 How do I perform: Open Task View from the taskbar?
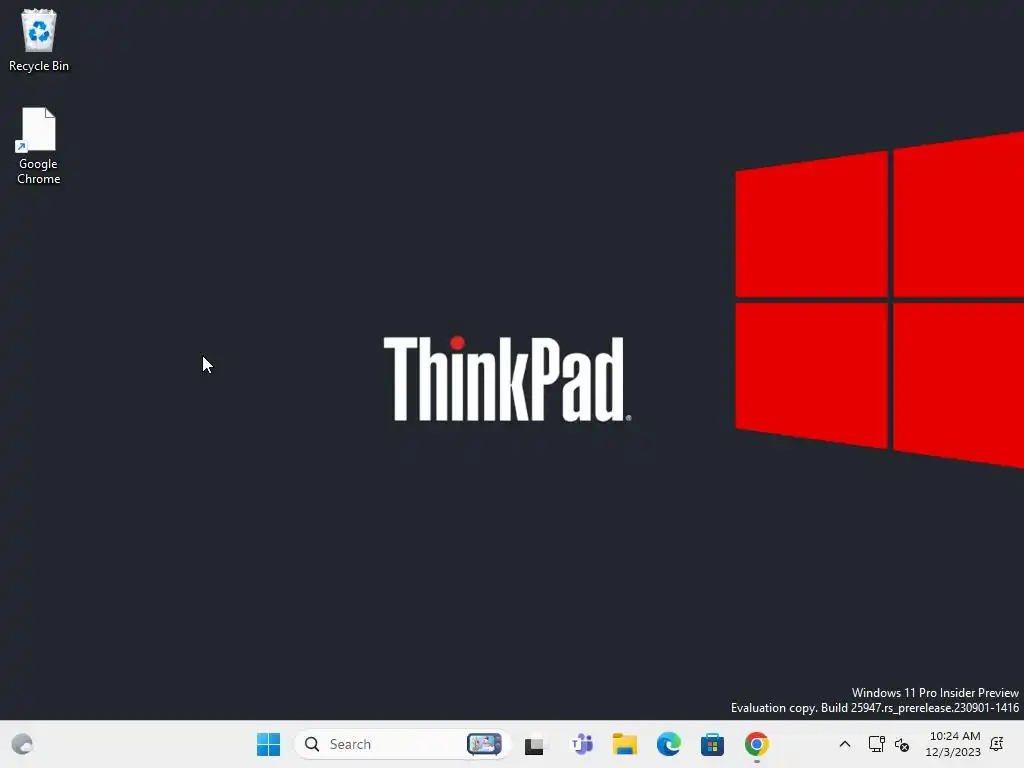[534, 744]
